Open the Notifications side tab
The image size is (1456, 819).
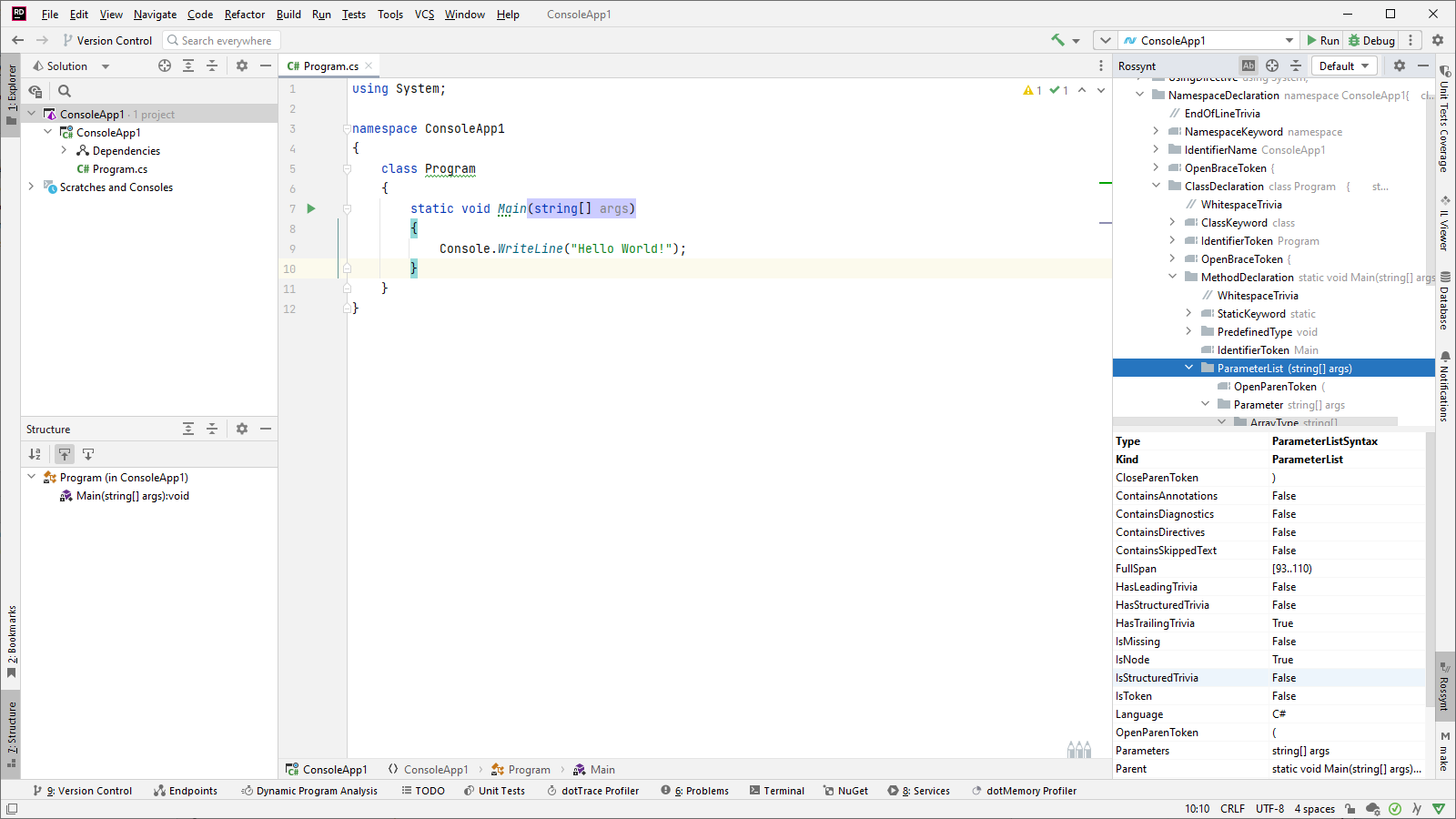click(x=1444, y=386)
